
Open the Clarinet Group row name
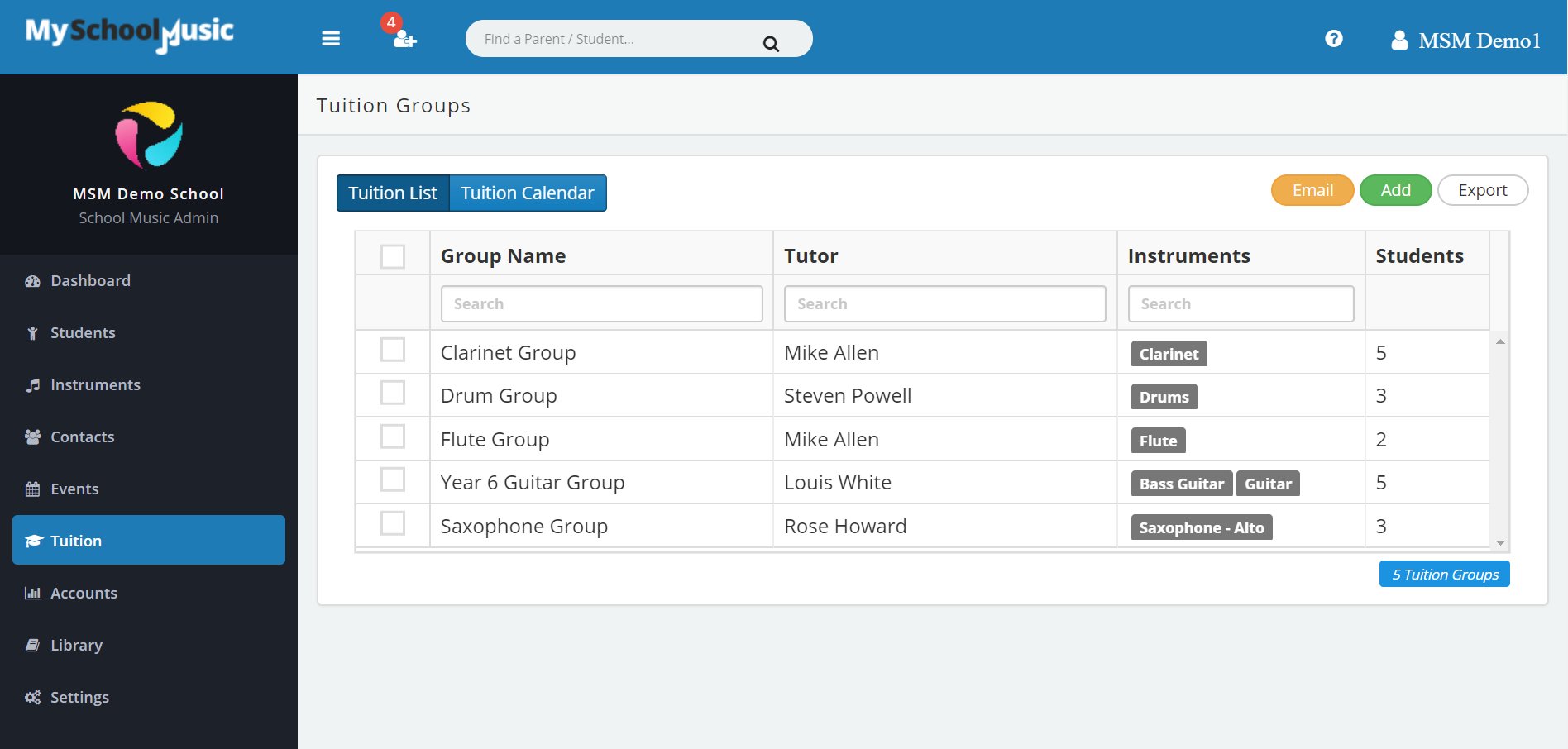[x=508, y=353]
